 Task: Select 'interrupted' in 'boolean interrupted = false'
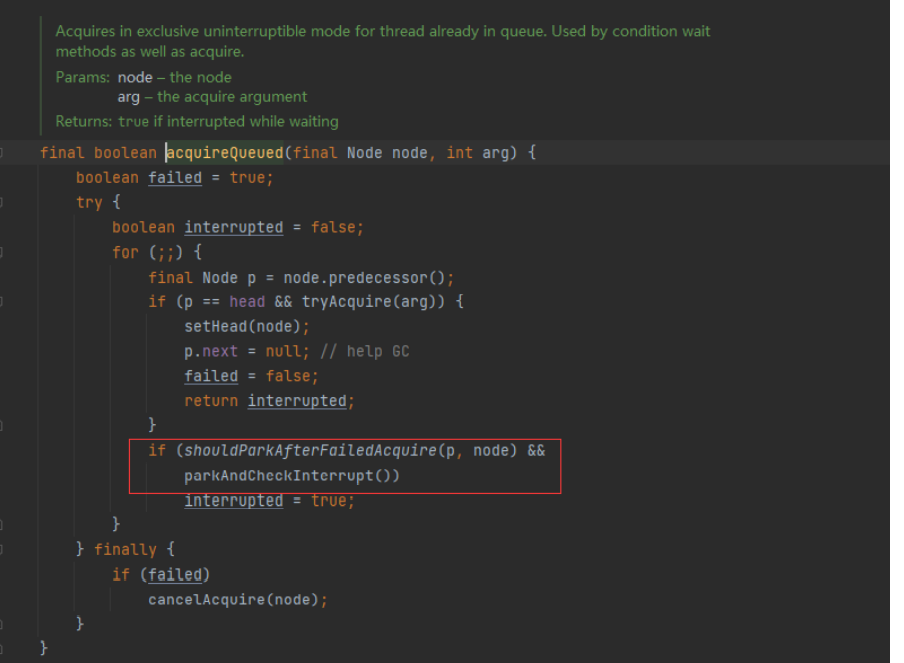pos(233,227)
